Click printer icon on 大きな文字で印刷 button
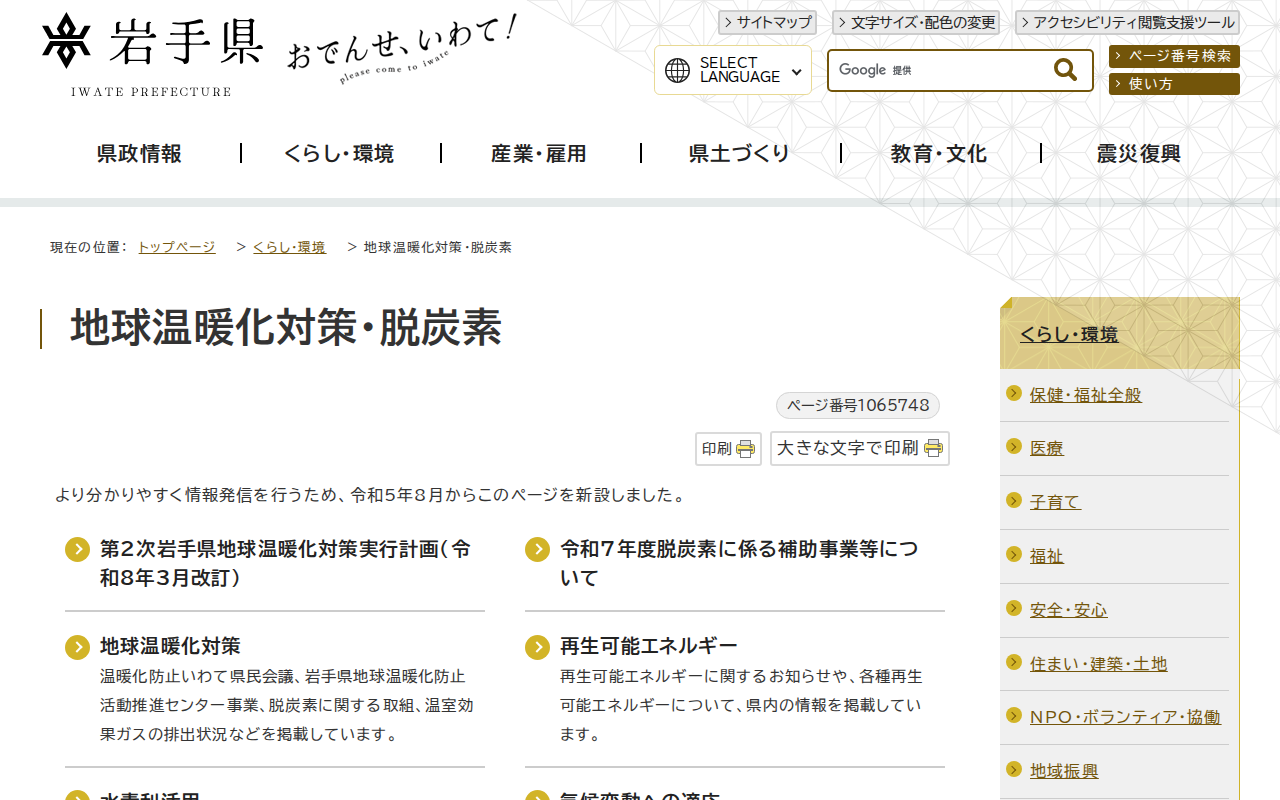The width and height of the screenshot is (1280, 800). (933, 449)
